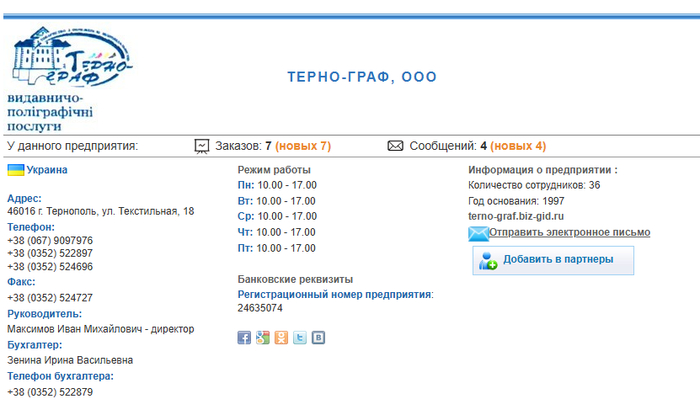Click the Twitter share icon
The height and width of the screenshot is (415, 700).
click(299, 338)
